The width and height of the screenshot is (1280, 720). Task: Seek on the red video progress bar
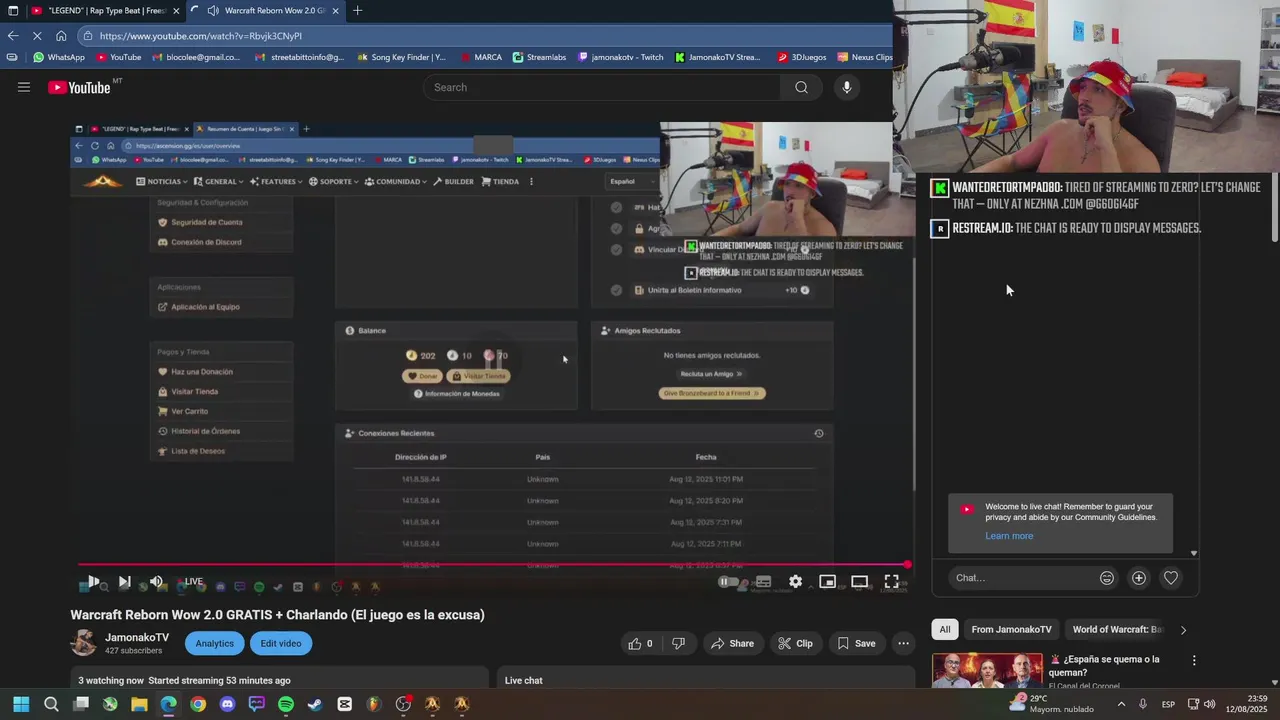pyautogui.click(x=493, y=565)
